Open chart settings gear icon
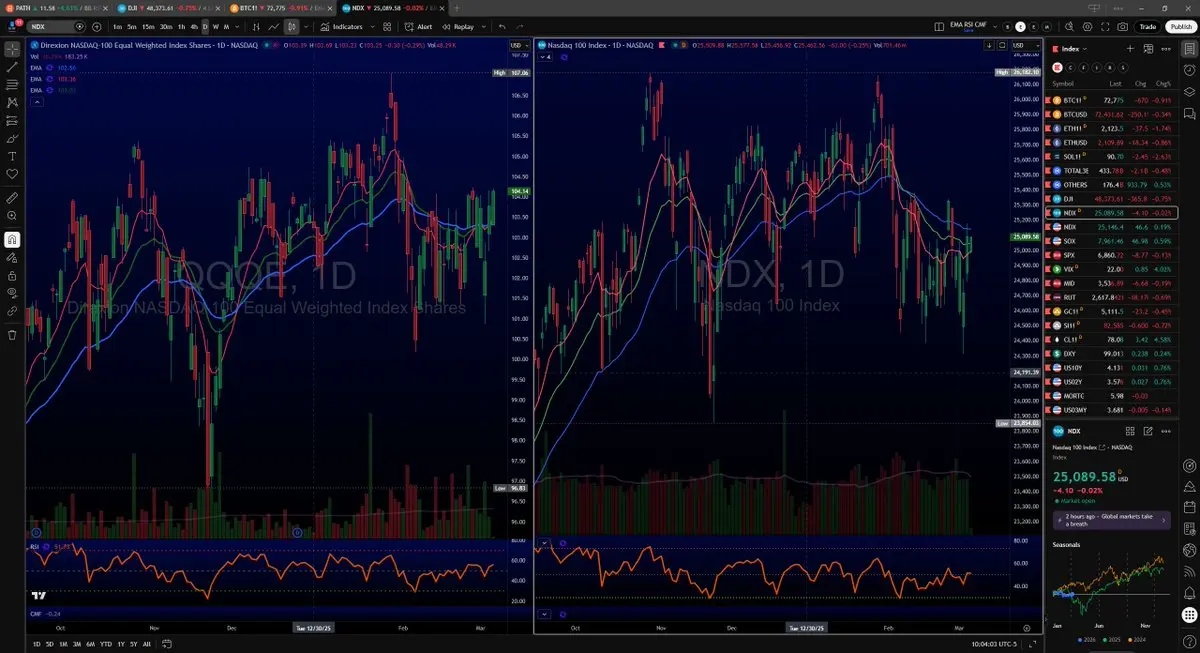The height and width of the screenshot is (653, 1200). coord(1087,27)
